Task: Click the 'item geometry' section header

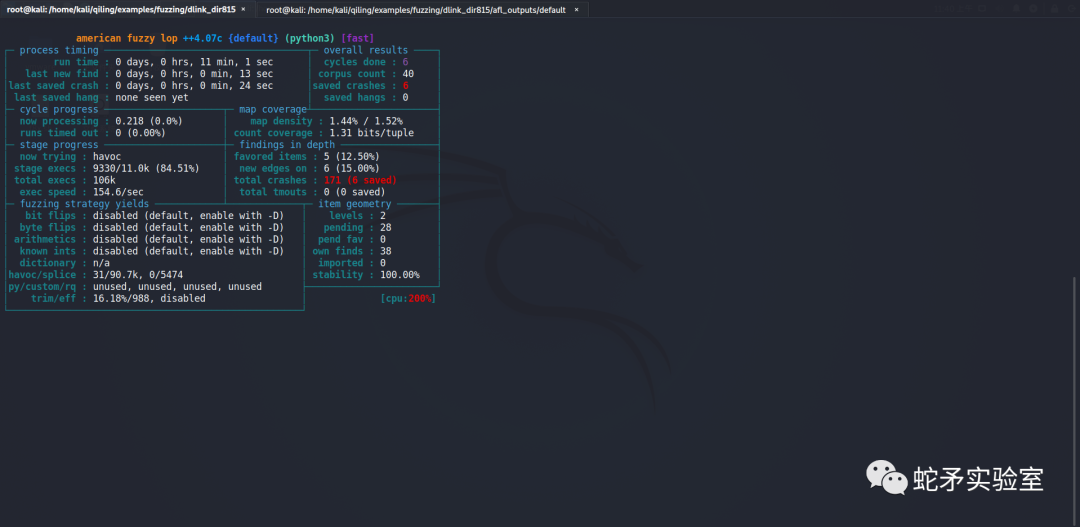Action: point(355,204)
